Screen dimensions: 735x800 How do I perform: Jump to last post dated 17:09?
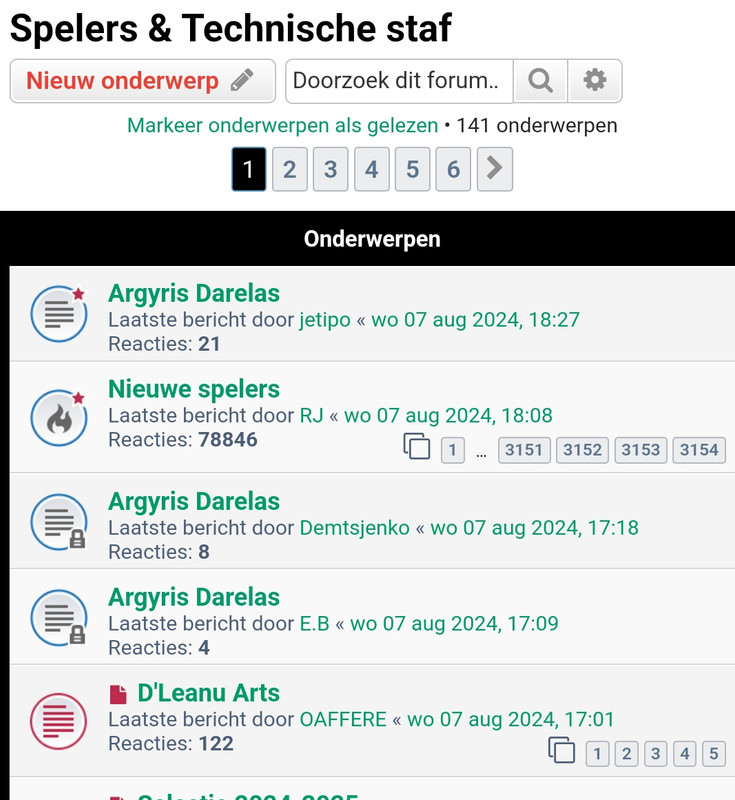(454, 624)
